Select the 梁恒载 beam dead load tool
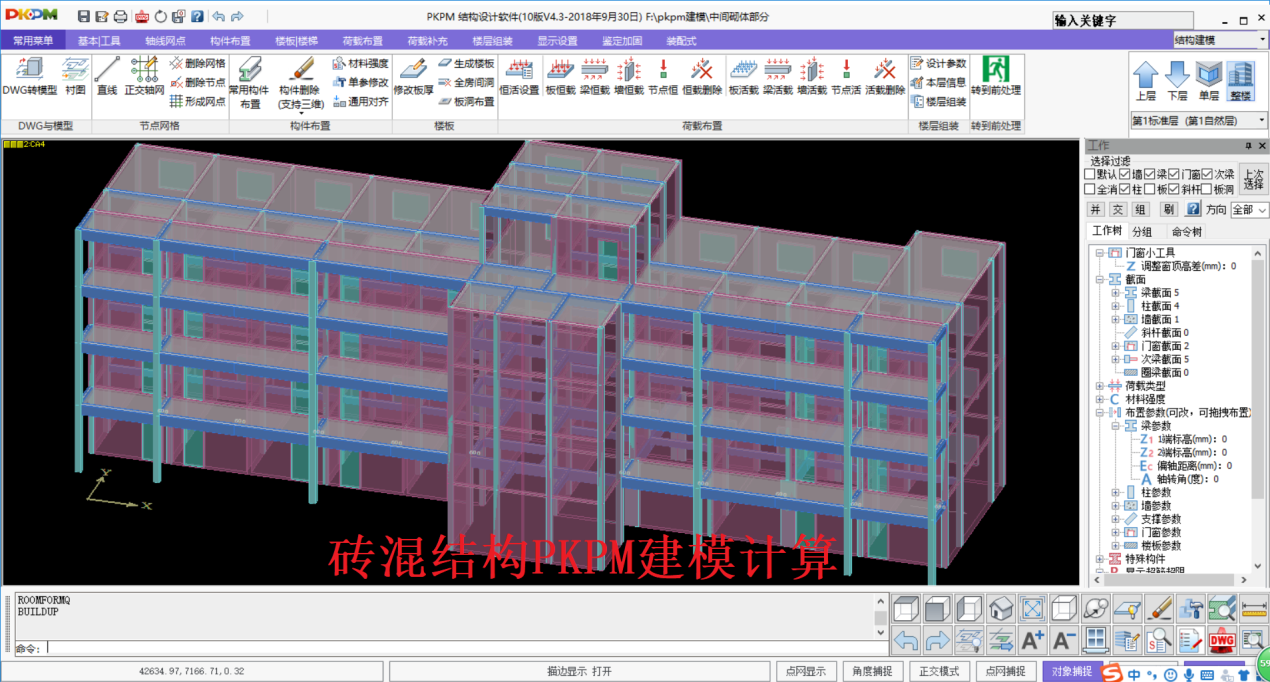This screenshot has width=1270, height=682. [595, 76]
